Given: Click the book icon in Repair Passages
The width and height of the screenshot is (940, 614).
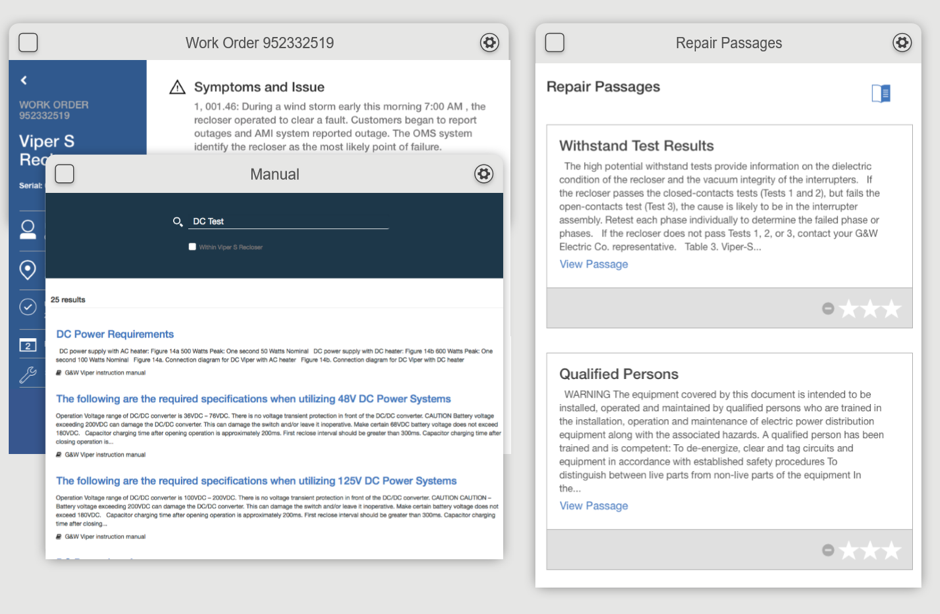Looking at the screenshot, I should click(x=881, y=93).
